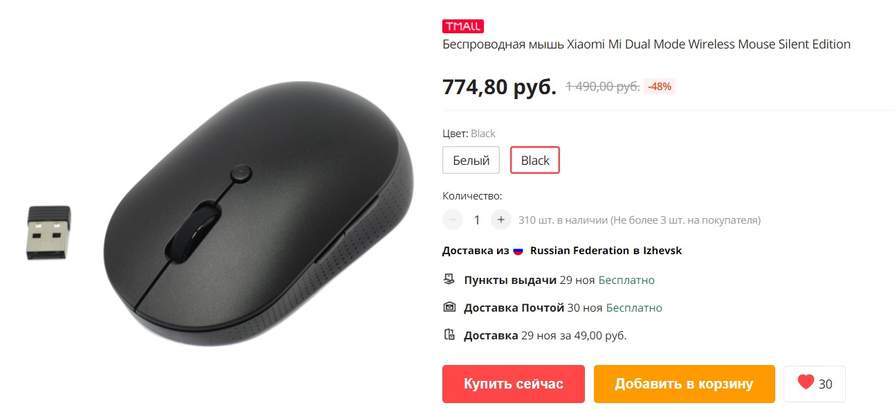The image size is (895, 410).
Task: Click Купить сейчас button
Action: point(513,384)
